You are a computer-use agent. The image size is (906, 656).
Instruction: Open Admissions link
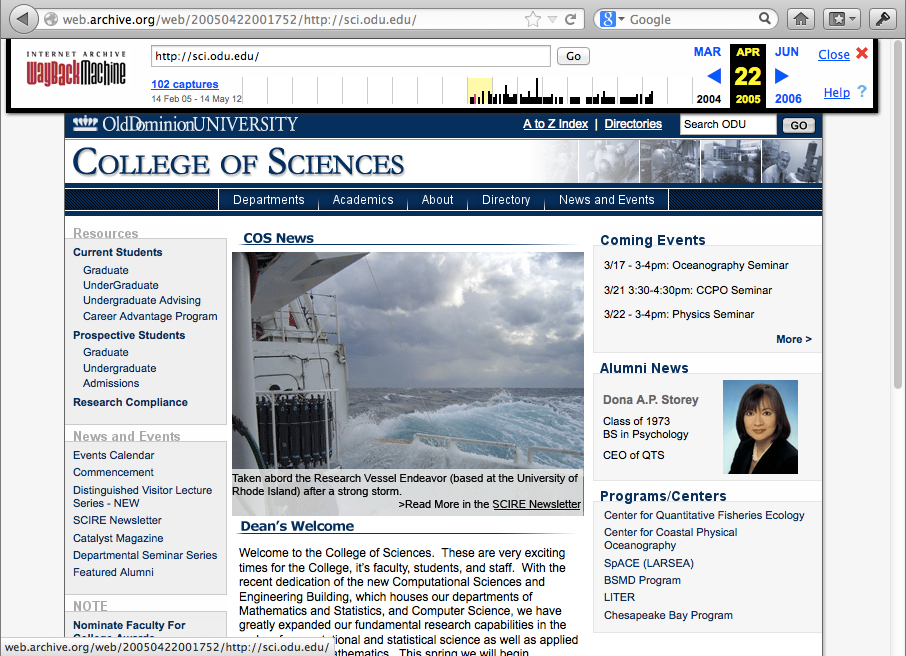tap(111, 384)
